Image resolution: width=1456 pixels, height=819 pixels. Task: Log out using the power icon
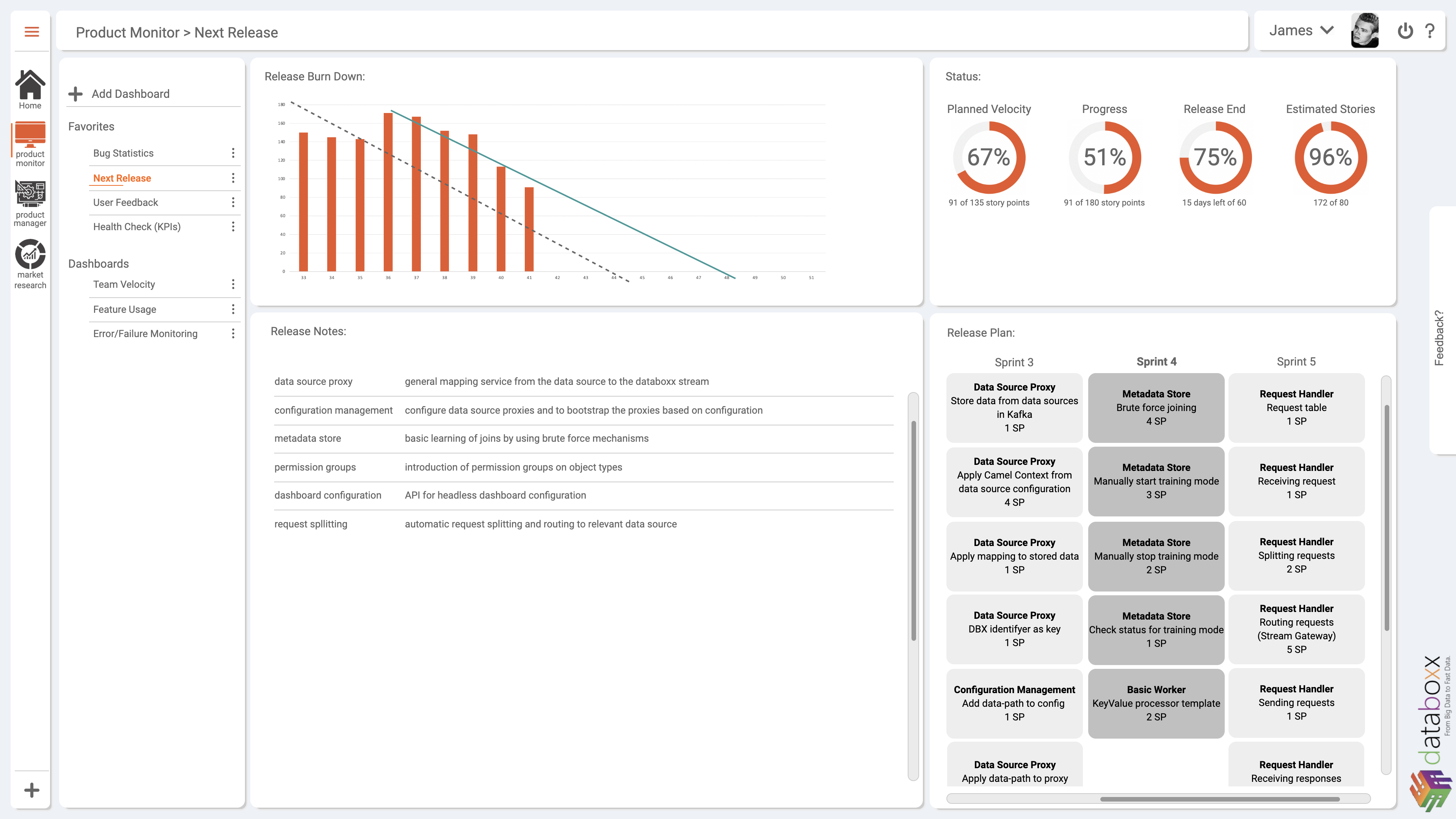pyautogui.click(x=1406, y=31)
